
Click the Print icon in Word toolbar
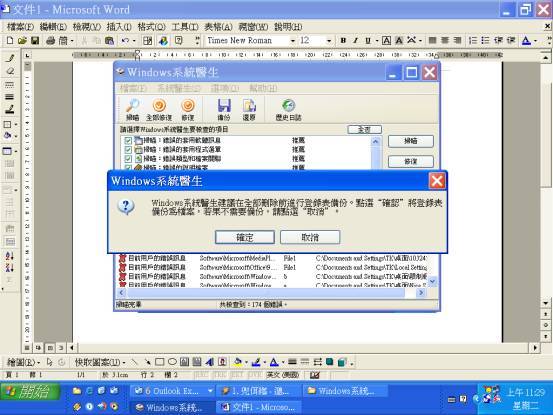[x=51, y=41]
